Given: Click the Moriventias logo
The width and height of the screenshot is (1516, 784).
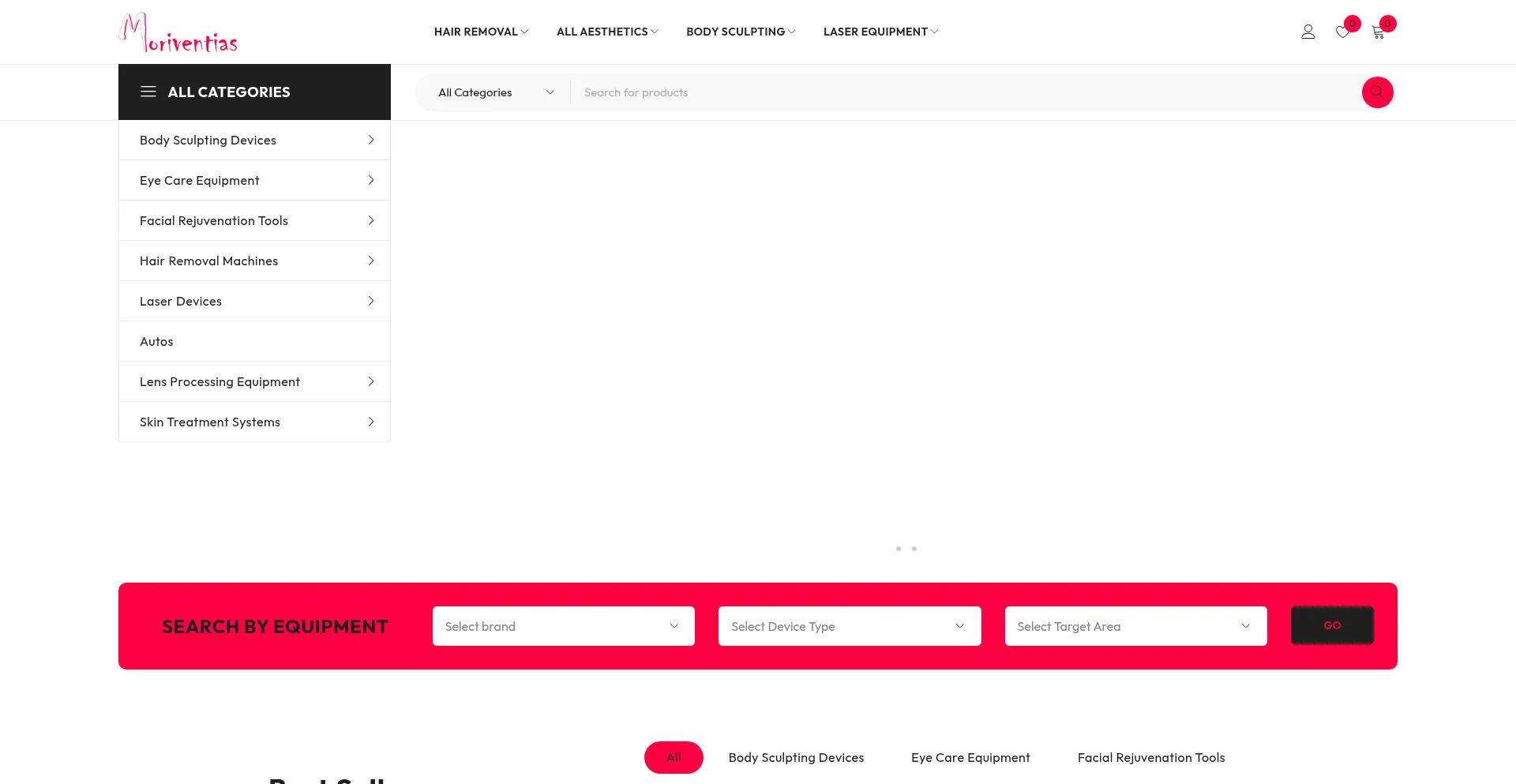Looking at the screenshot, I should pos(178,32).
